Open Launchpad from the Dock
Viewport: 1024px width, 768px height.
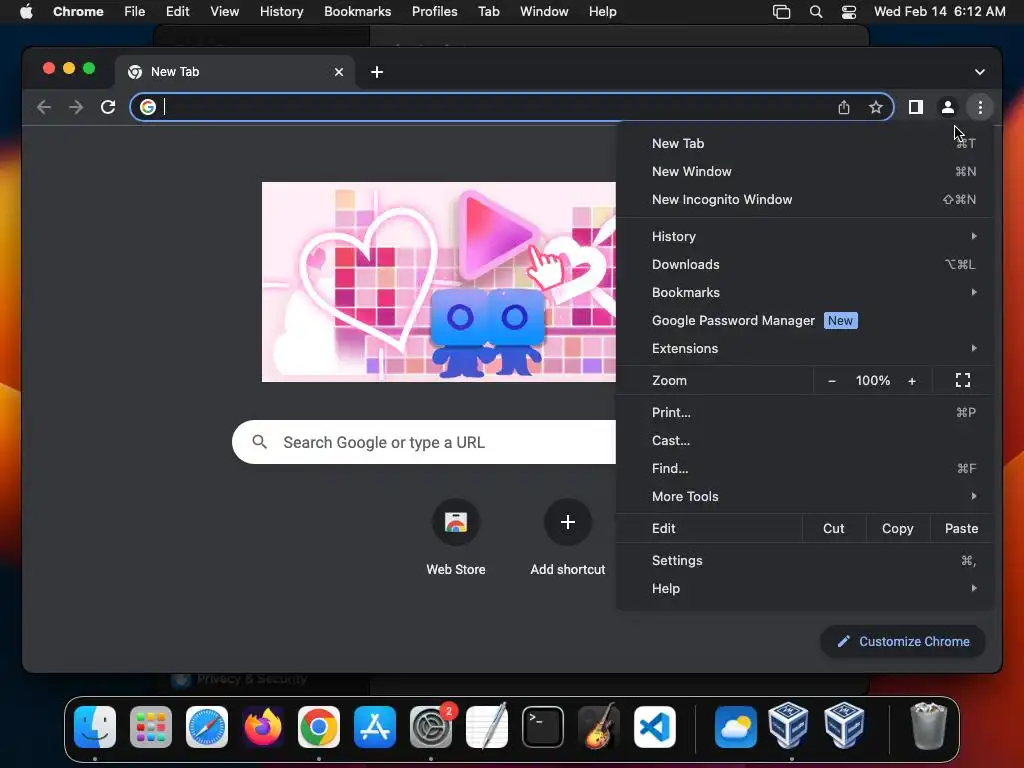pyautogui.click(x=151, y=727)
